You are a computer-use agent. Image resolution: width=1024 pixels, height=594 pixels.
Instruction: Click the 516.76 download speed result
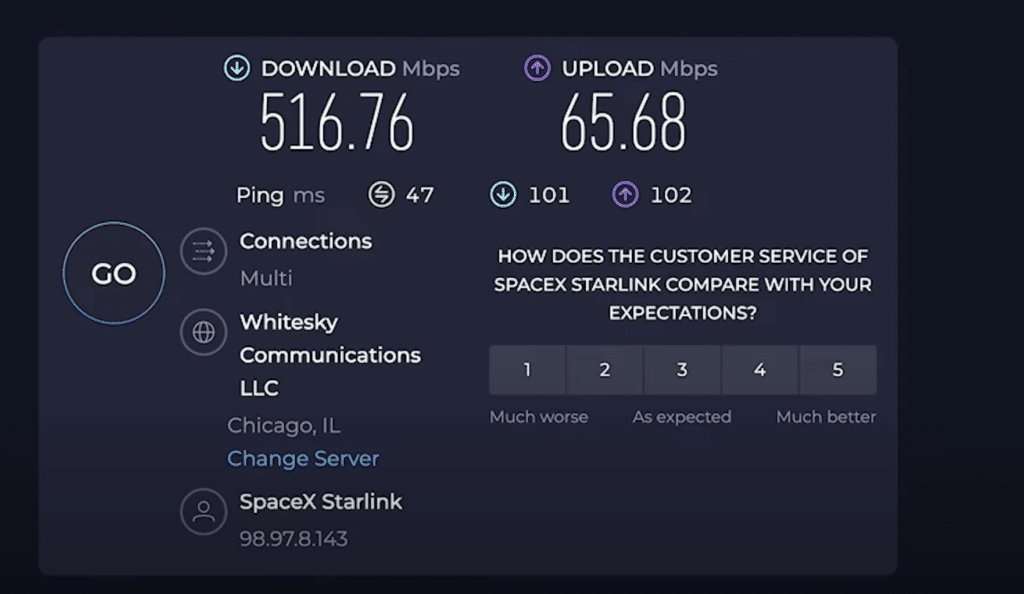(337, 124)
